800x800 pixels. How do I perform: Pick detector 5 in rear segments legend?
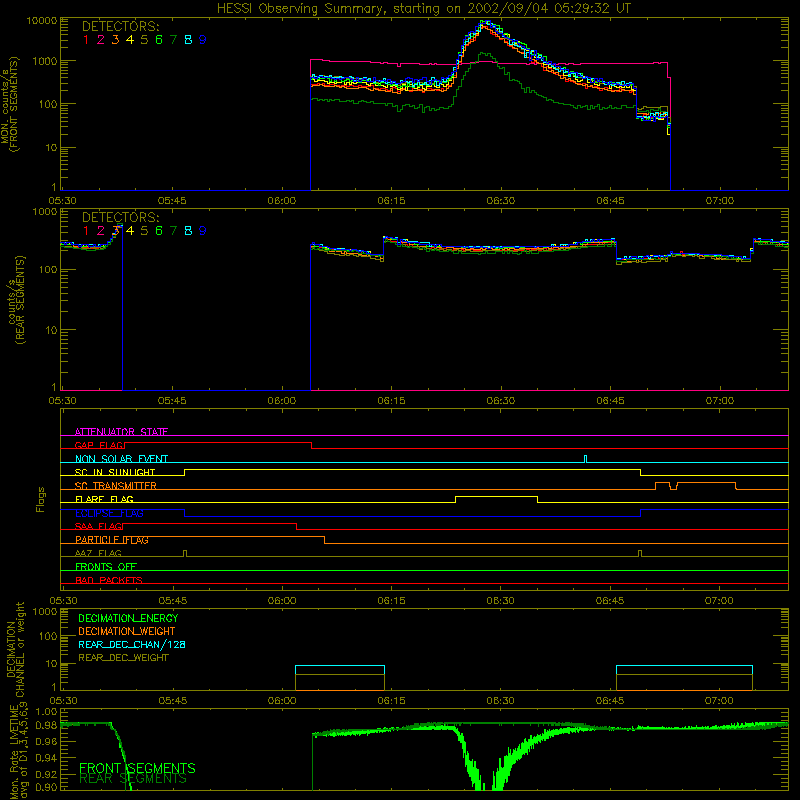(144, 231)
